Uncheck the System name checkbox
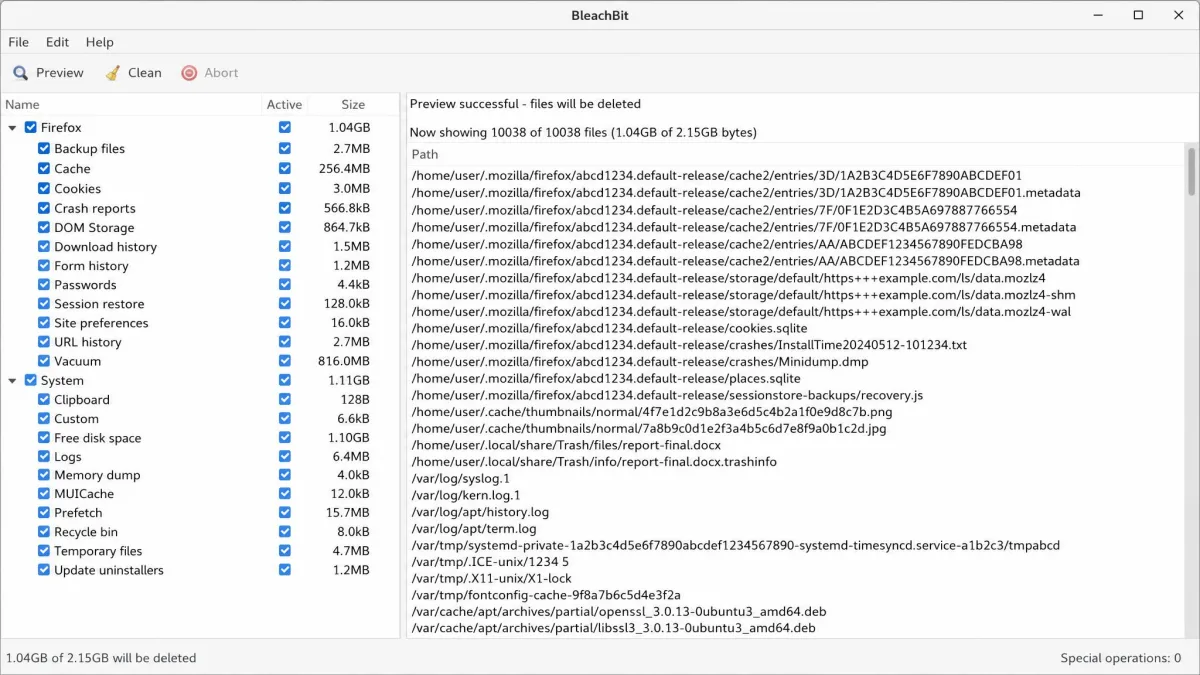This screenshot has height=675, width=1200. point(31,381)
